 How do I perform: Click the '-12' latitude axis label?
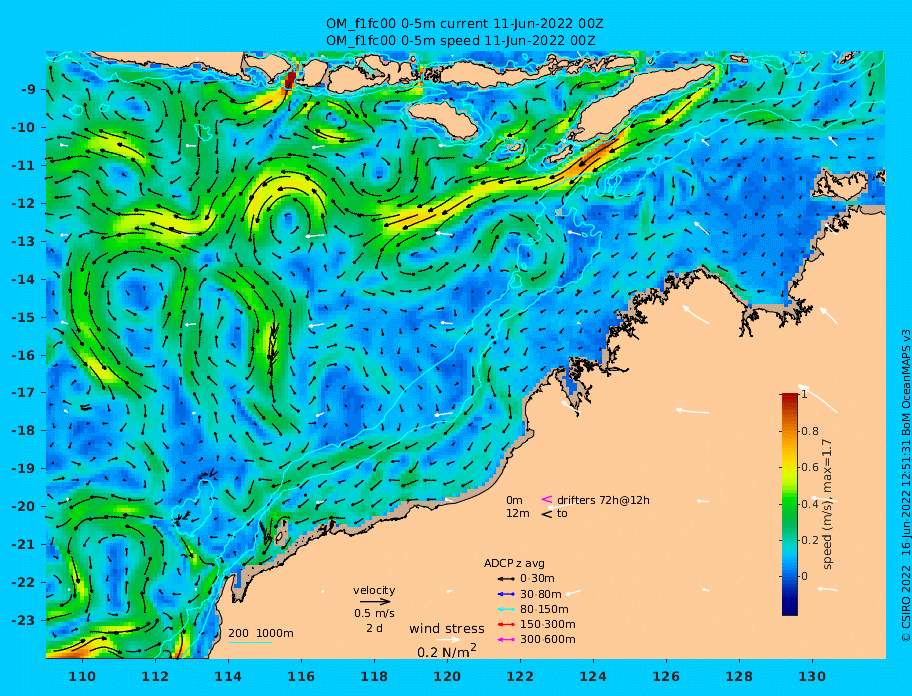24,204
